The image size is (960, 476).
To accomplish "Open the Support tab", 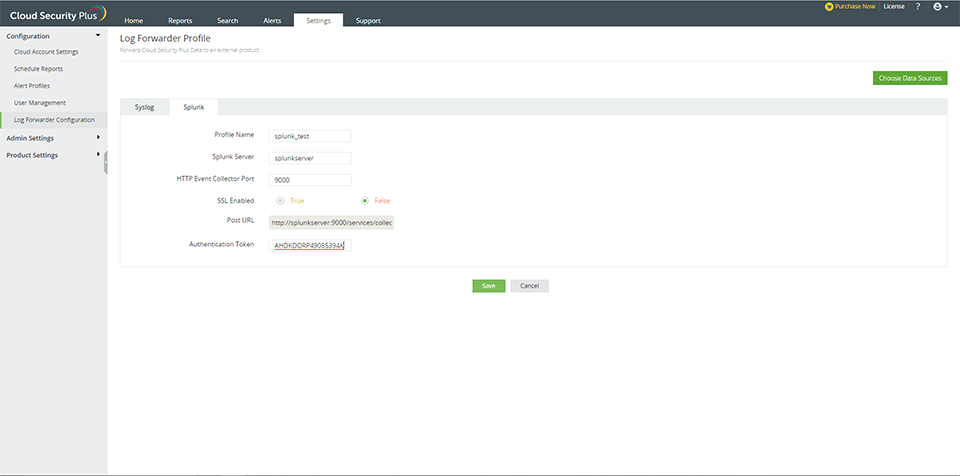I will click(368, 20).
